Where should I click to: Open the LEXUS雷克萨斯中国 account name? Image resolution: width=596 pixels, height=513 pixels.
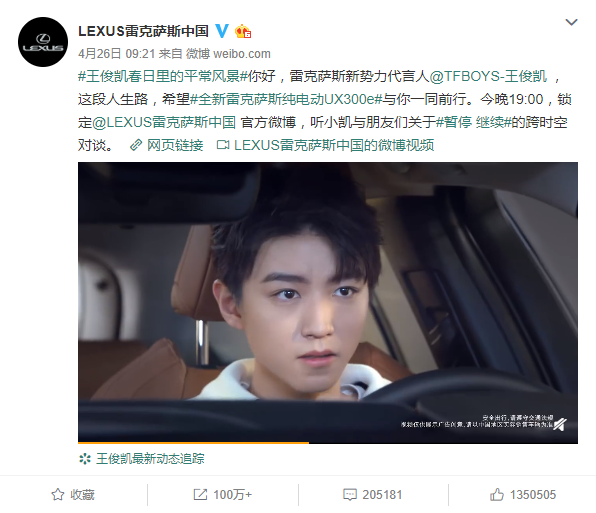coord(143,31)
